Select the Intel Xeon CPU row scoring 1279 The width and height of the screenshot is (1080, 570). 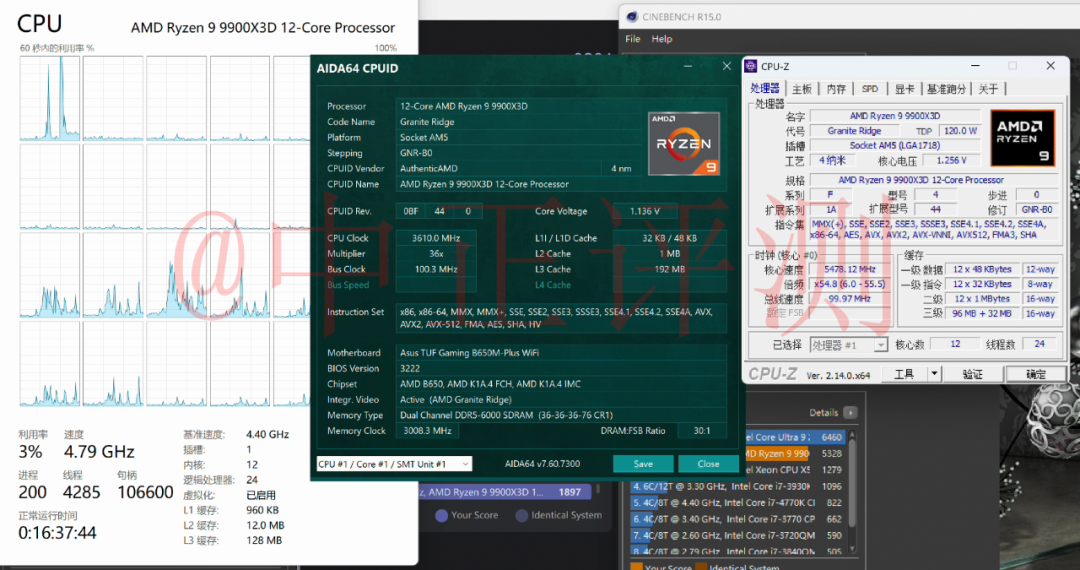pyautogui.click(x=795, y=469)
